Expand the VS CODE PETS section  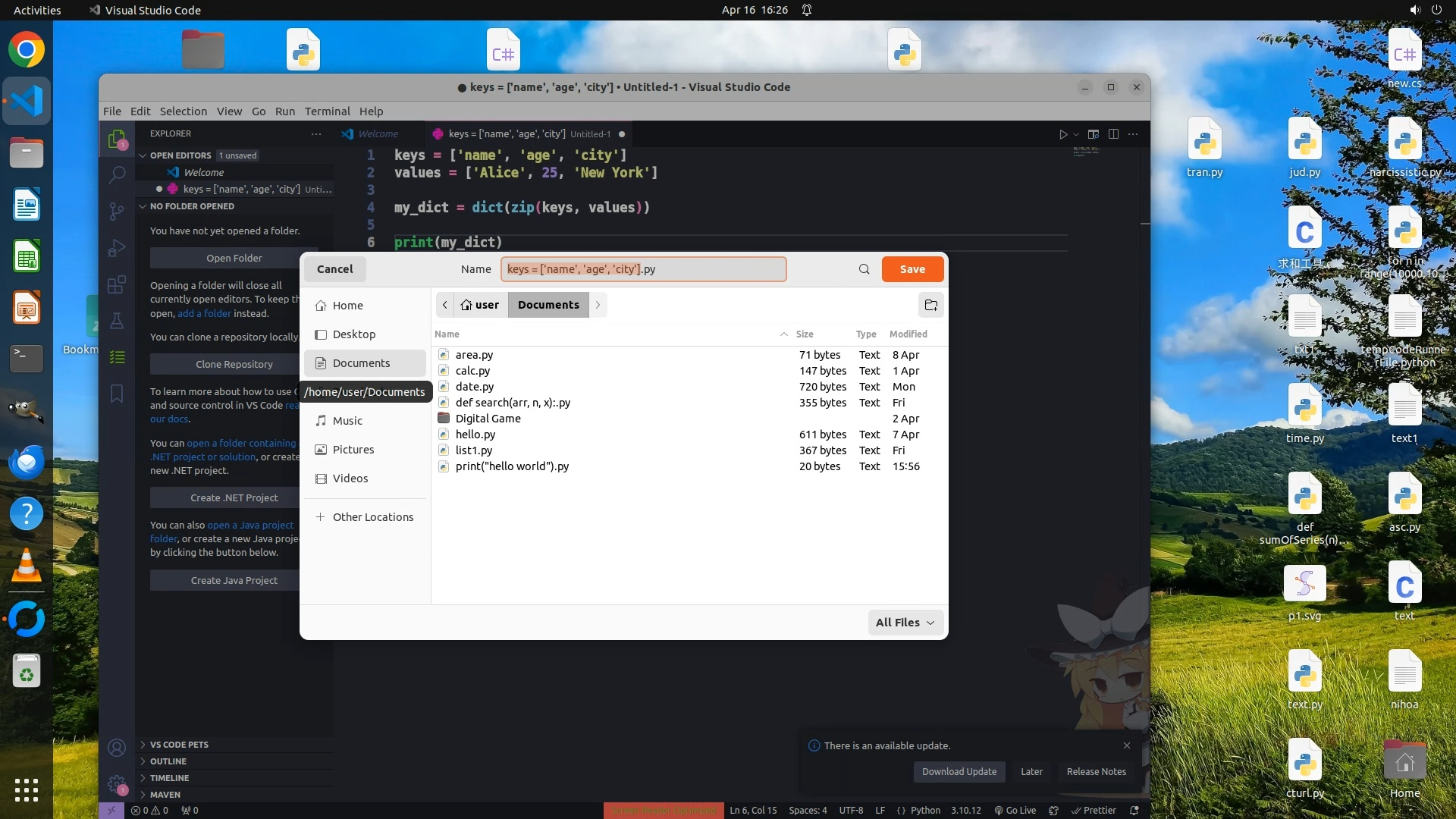pos(179,745)
